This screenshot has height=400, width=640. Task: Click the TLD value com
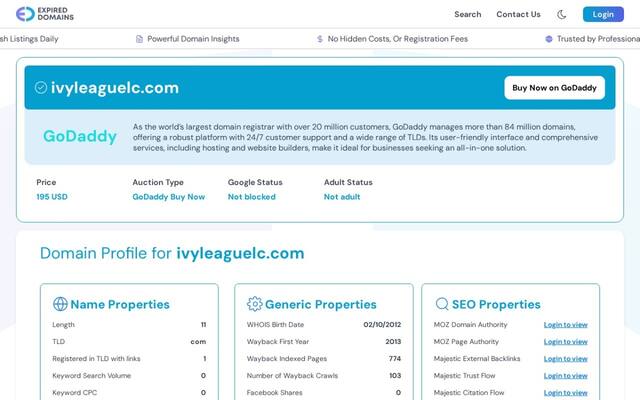pos(198,342)
